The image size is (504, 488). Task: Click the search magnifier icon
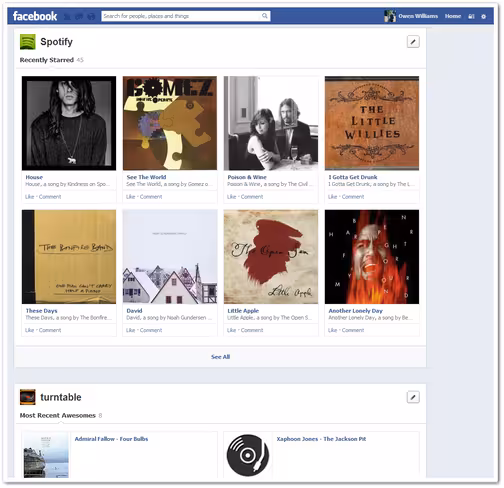click(x=265, y=16)
